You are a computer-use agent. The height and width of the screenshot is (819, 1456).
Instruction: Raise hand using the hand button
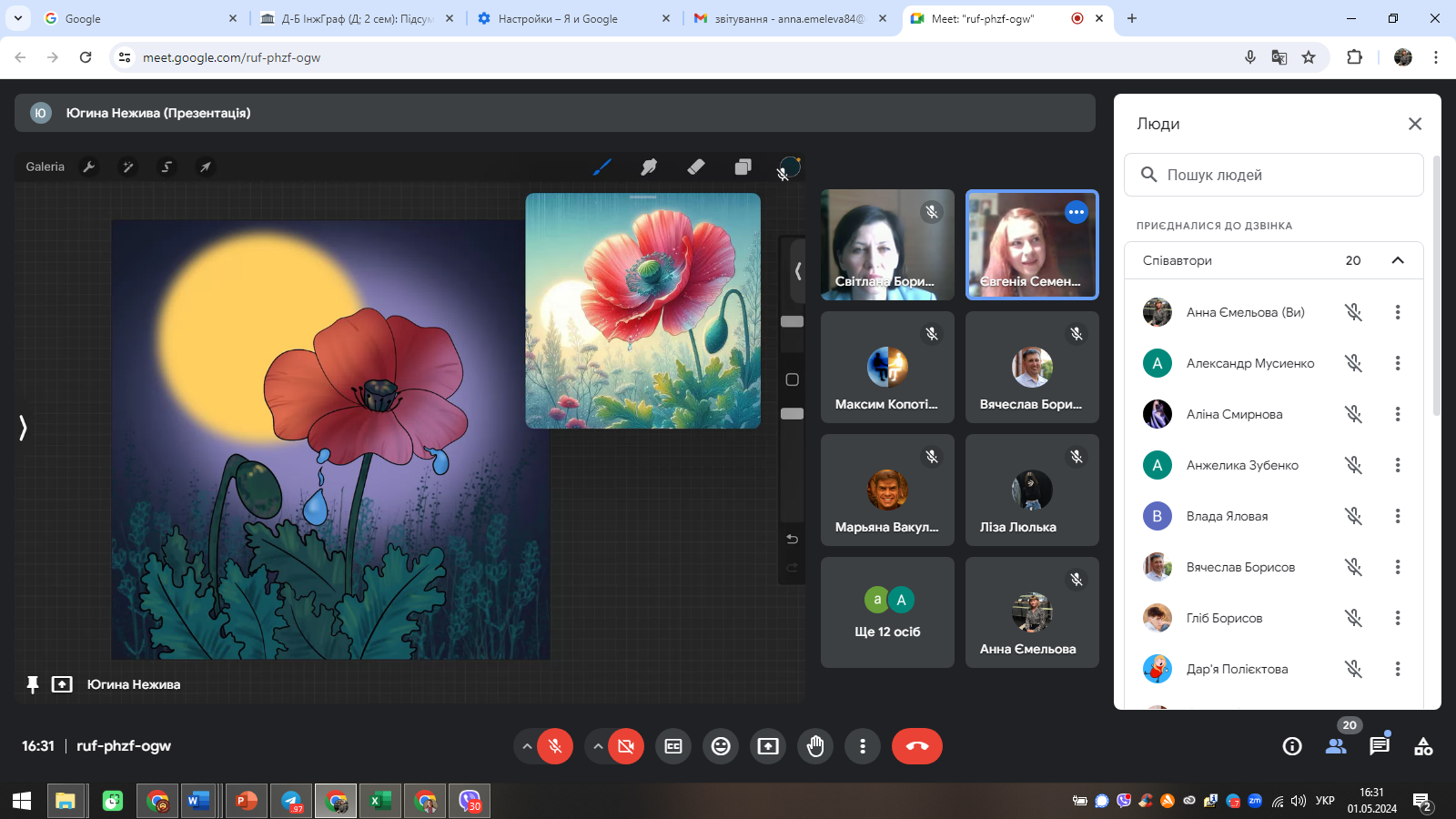815,746
